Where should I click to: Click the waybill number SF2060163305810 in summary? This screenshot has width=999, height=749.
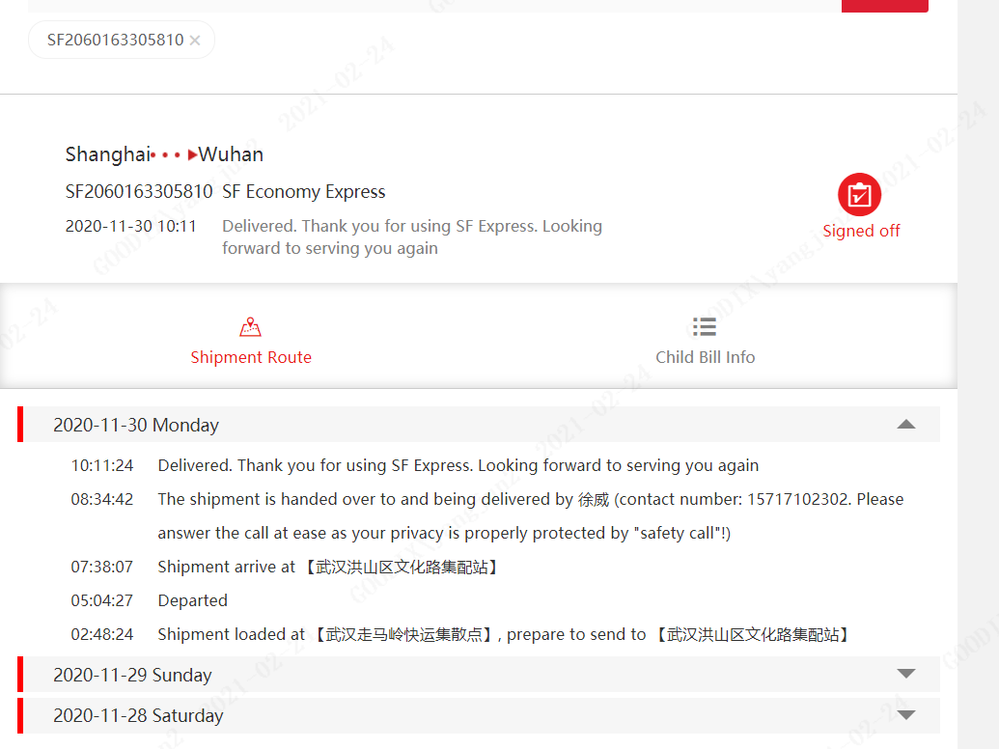coord(139,192)
